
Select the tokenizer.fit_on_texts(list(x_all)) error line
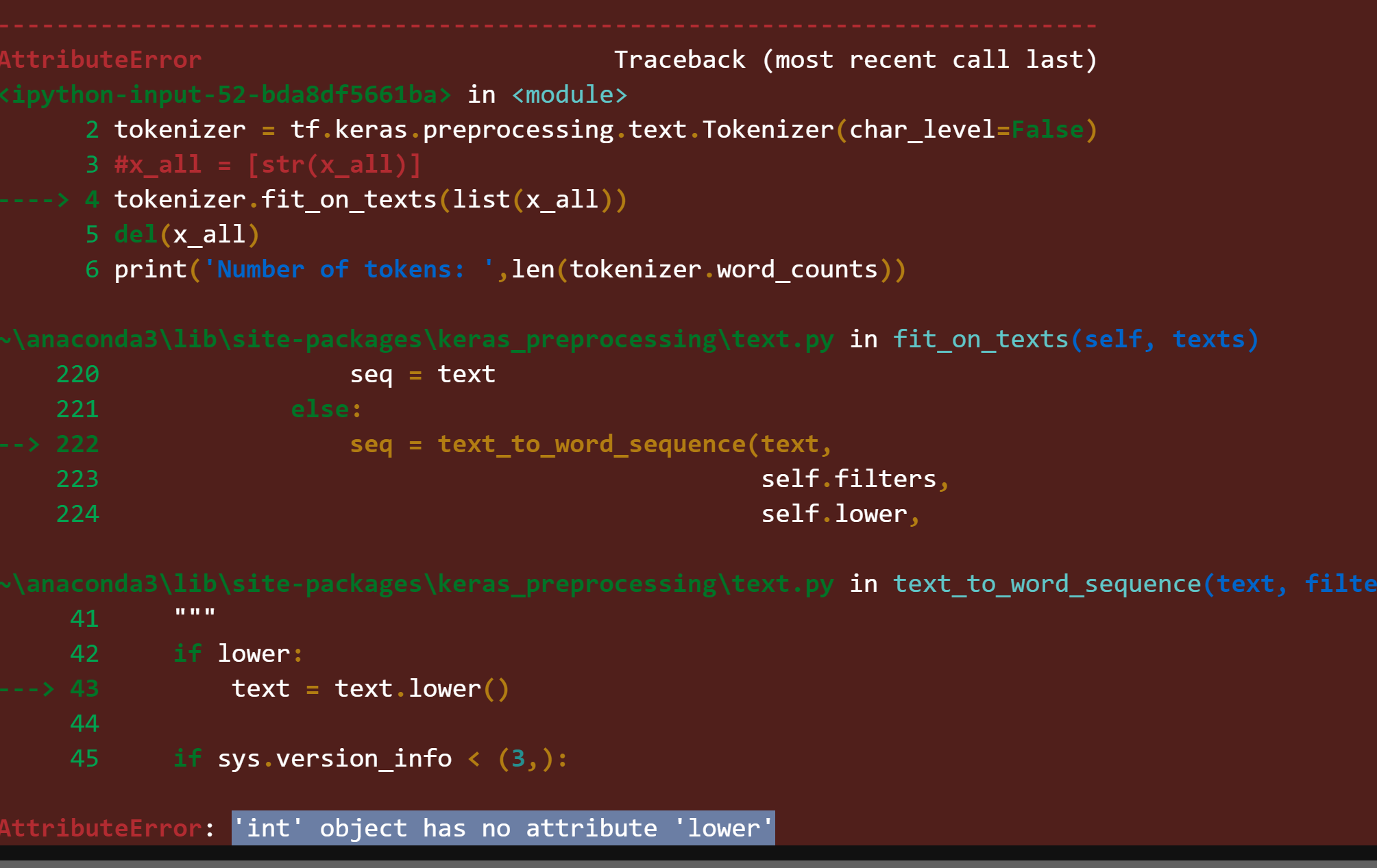click(370, 199)
